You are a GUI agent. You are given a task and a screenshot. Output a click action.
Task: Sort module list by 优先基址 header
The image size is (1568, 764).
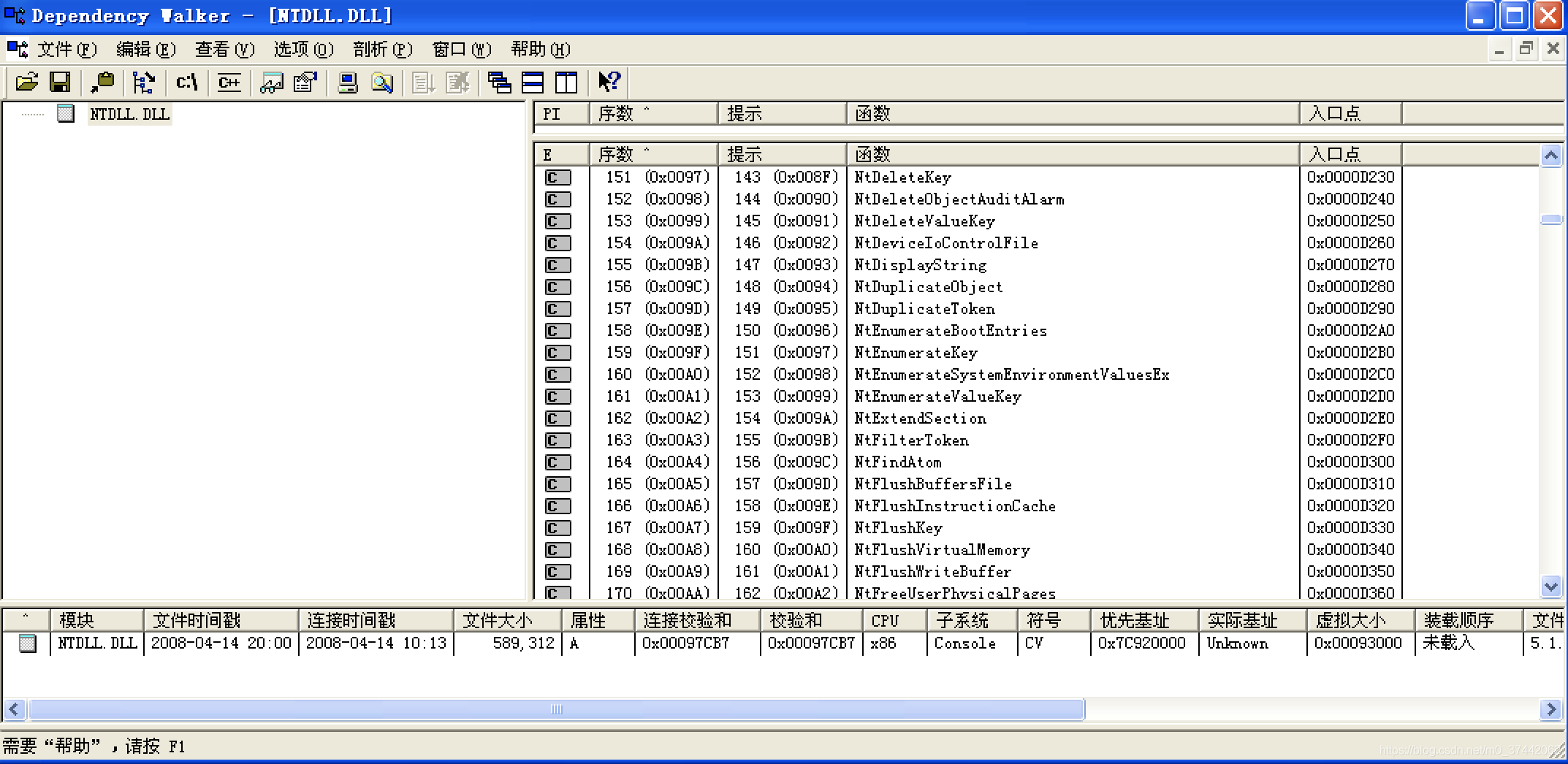pyautogui.click(x=1145, y=620)
